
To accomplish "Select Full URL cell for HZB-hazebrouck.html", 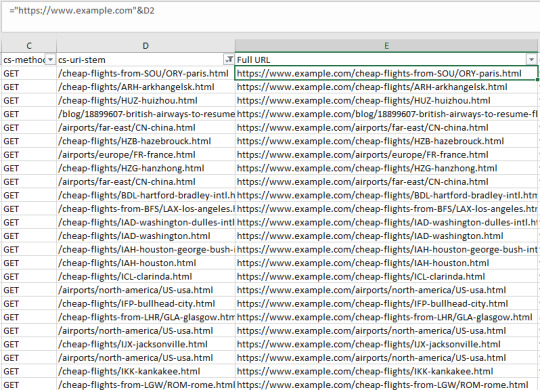I will [386, 141].
